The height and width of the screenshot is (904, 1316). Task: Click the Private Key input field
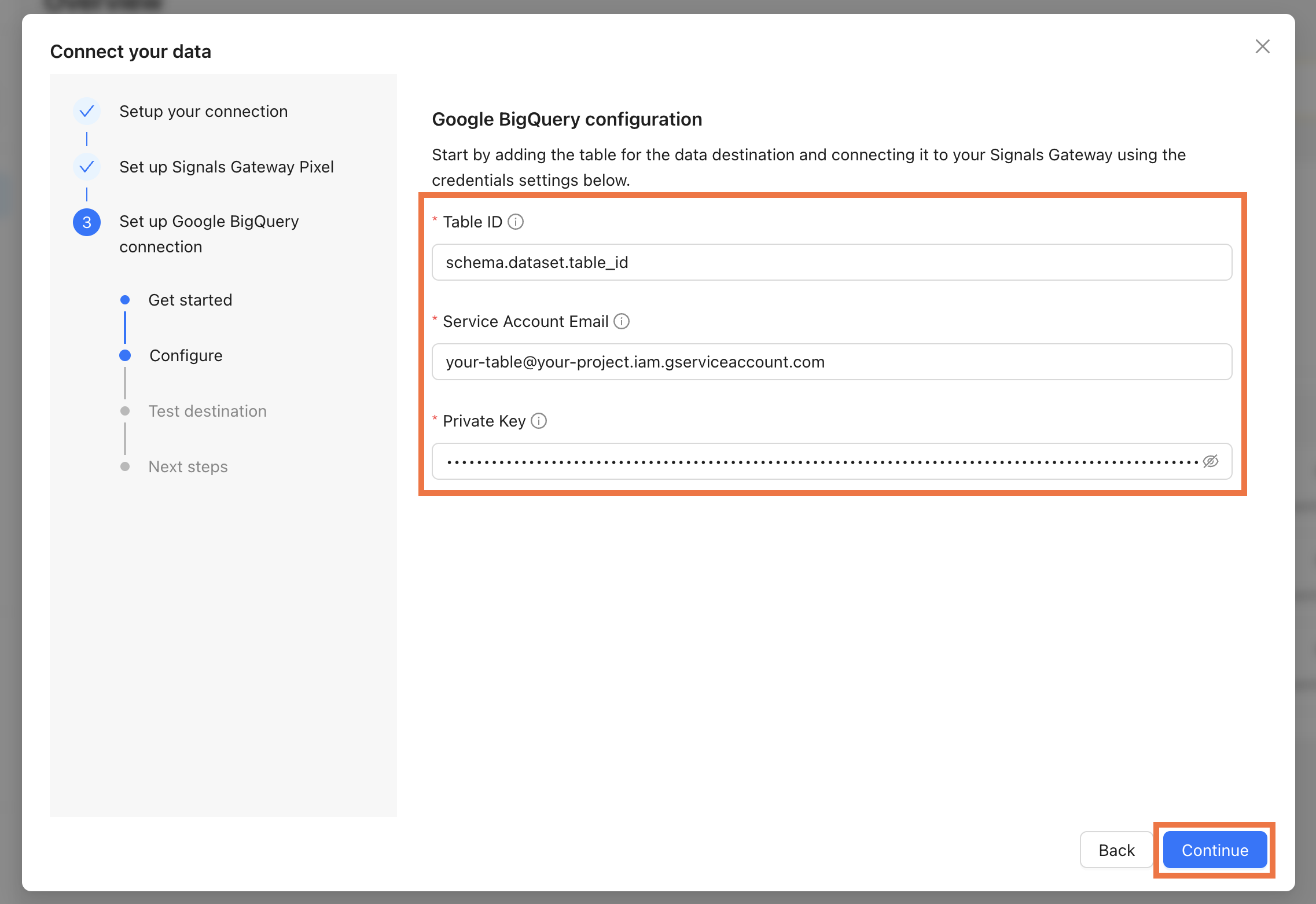click(x=832, y=462)
